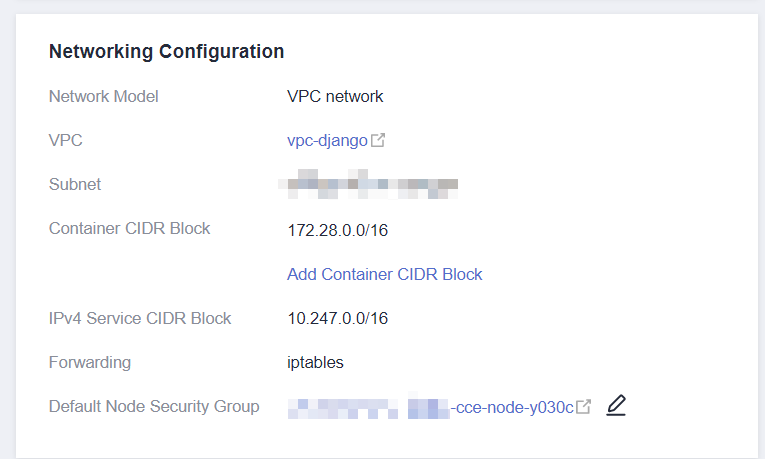The width and height of the screenshot is (765, 459).
Task: Click the VPC network value text
Action: click(x=335, y=97)
